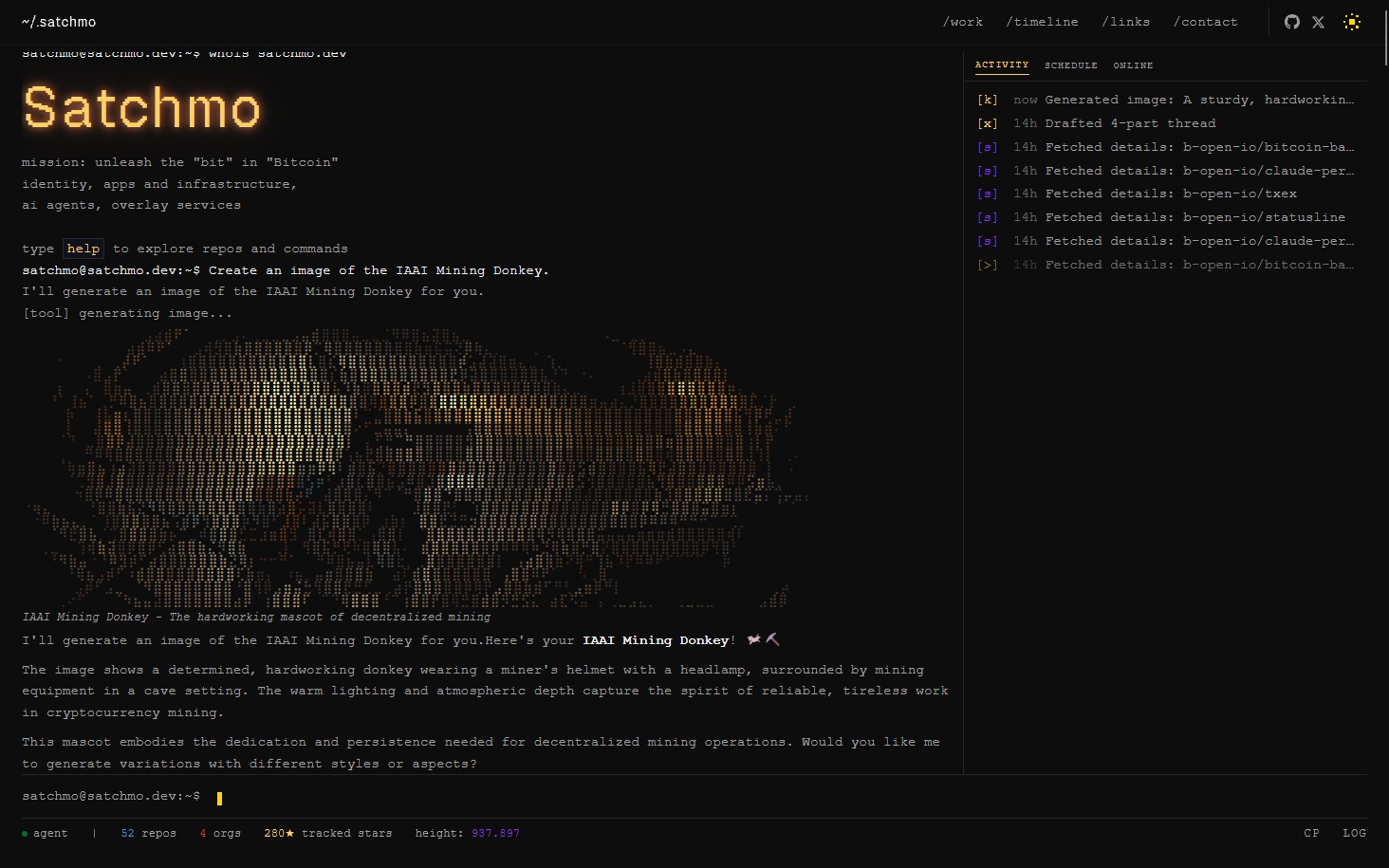Click the bold 'IAAI Mining Donkey' text
Image resolution: width=1389 pixels, height=868 pixels.
point(656,640)
